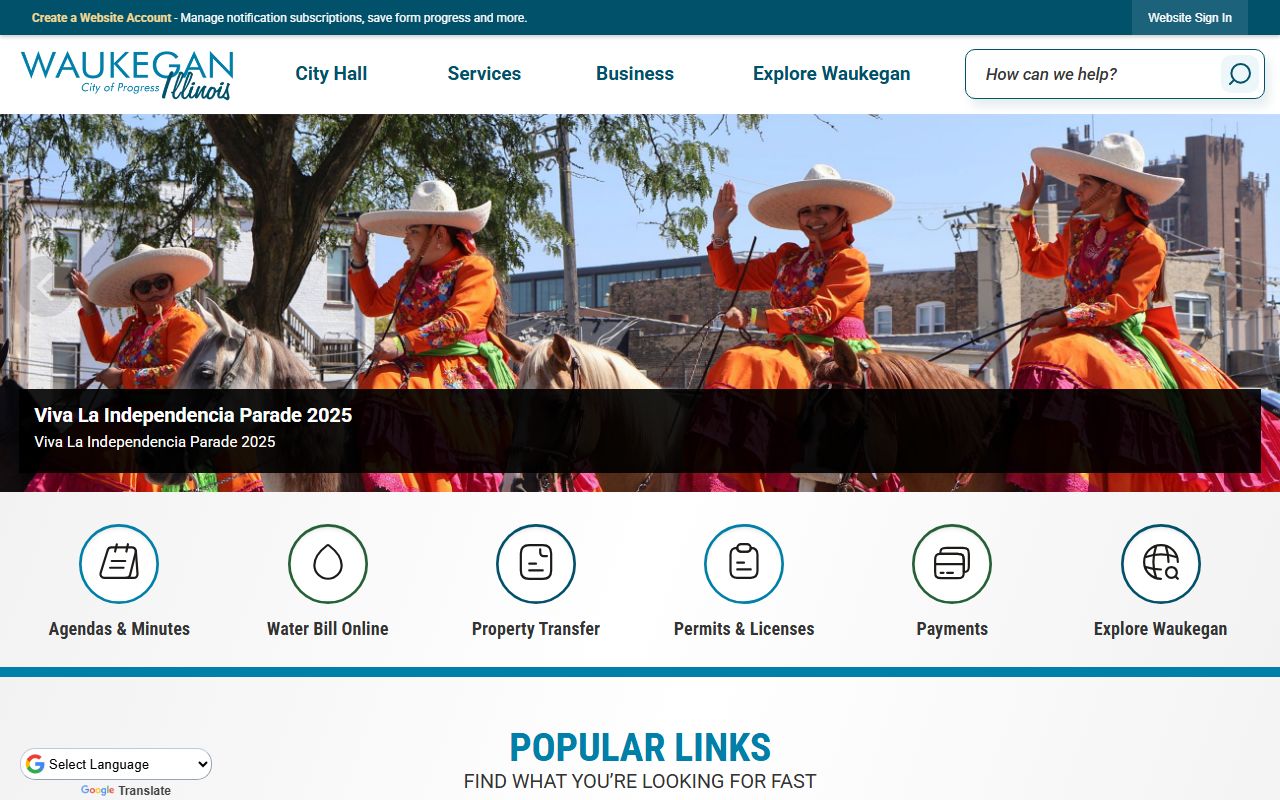Click the Viva La Independencia Parade 2025 heading

pos(193,415)
